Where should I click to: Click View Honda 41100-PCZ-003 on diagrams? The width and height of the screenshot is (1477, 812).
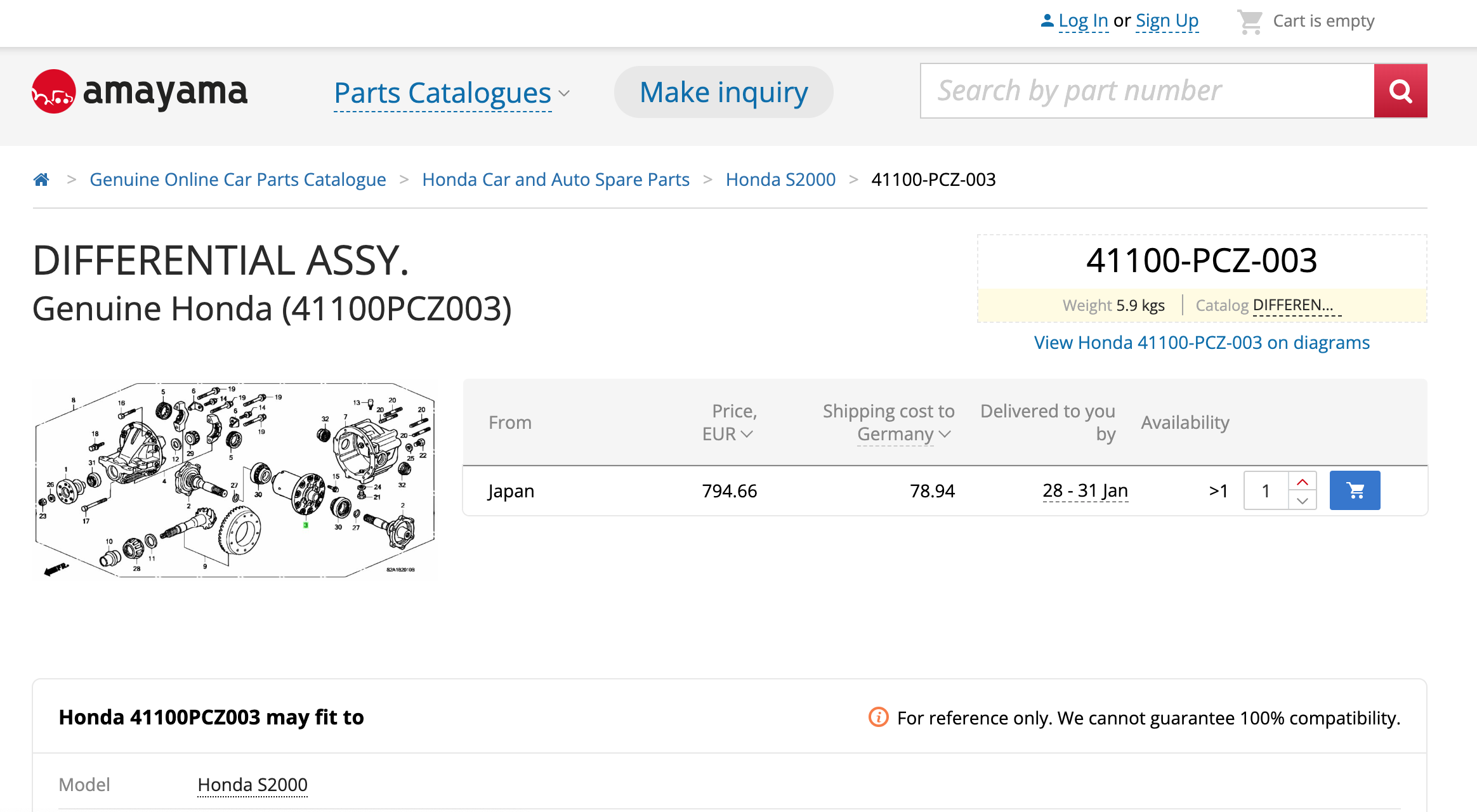coord(1202,343)
